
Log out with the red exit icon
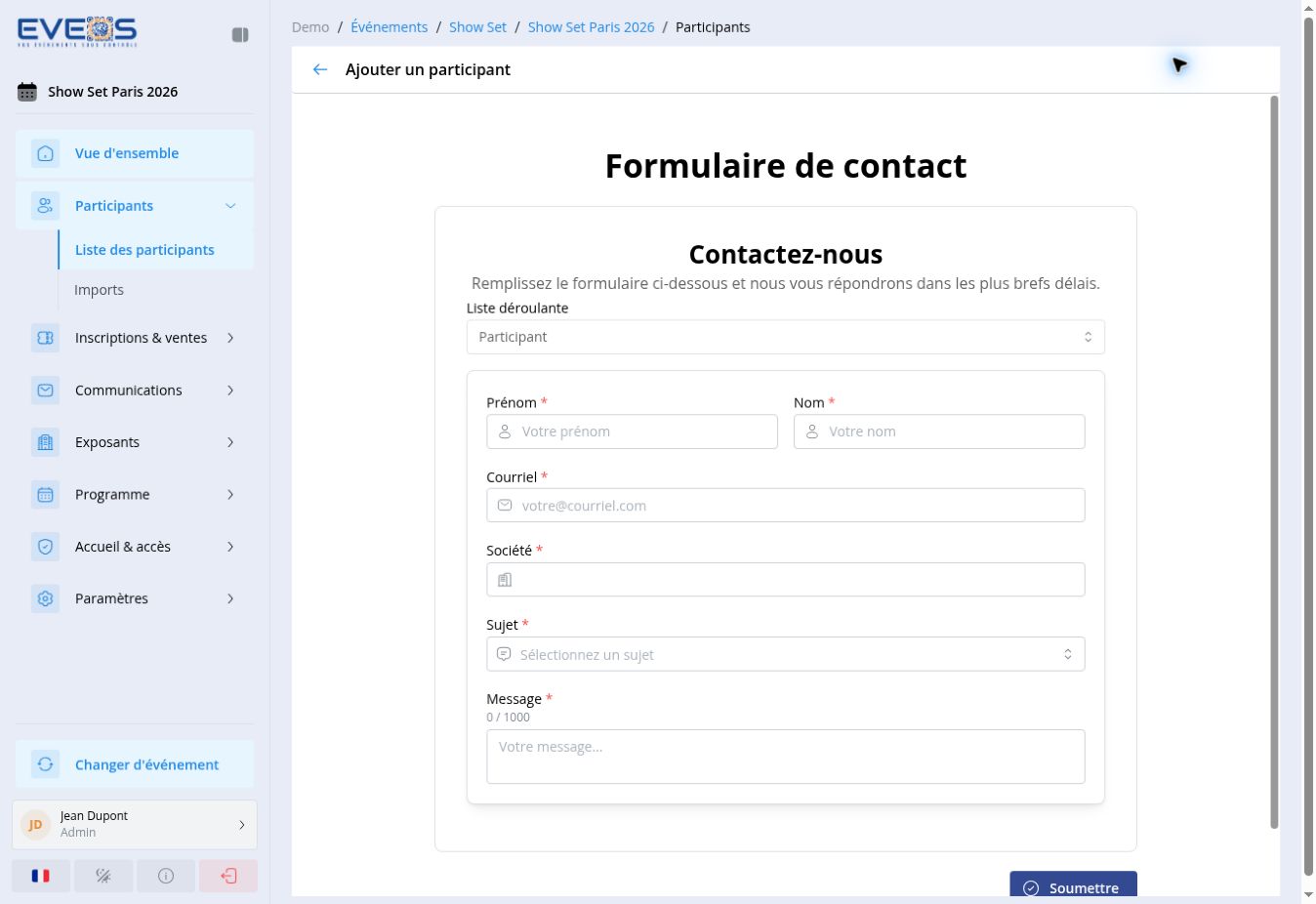click(x=228, y=876)
